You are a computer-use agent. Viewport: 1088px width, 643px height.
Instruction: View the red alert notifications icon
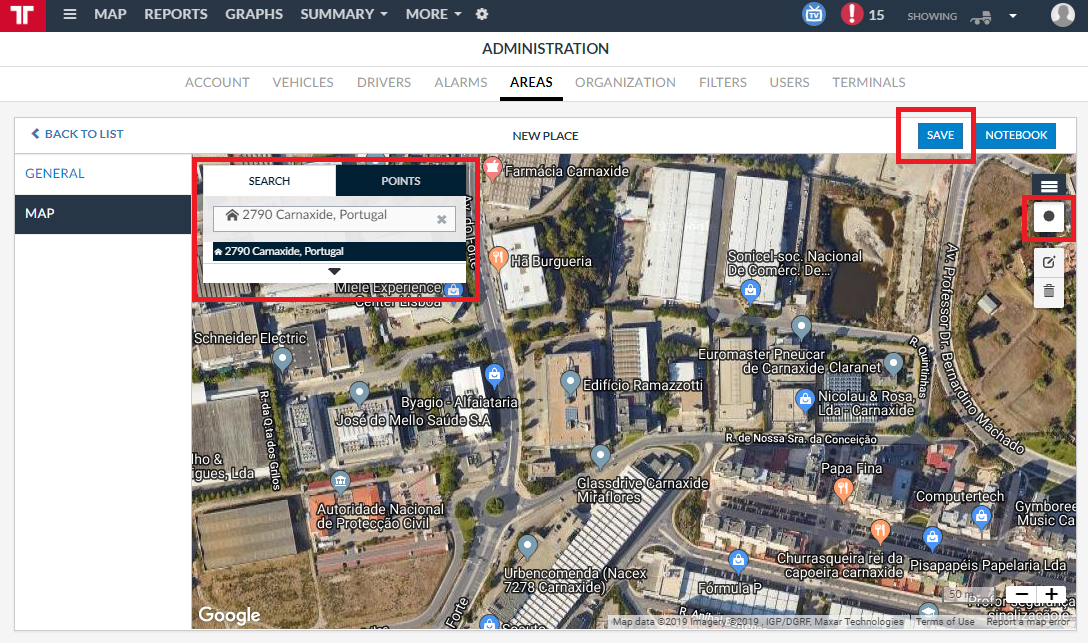point(852,14)
